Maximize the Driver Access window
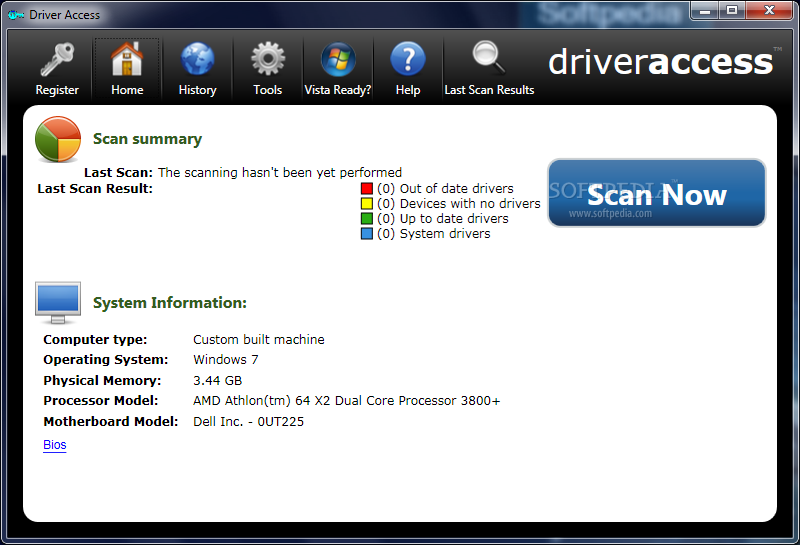 732,10
